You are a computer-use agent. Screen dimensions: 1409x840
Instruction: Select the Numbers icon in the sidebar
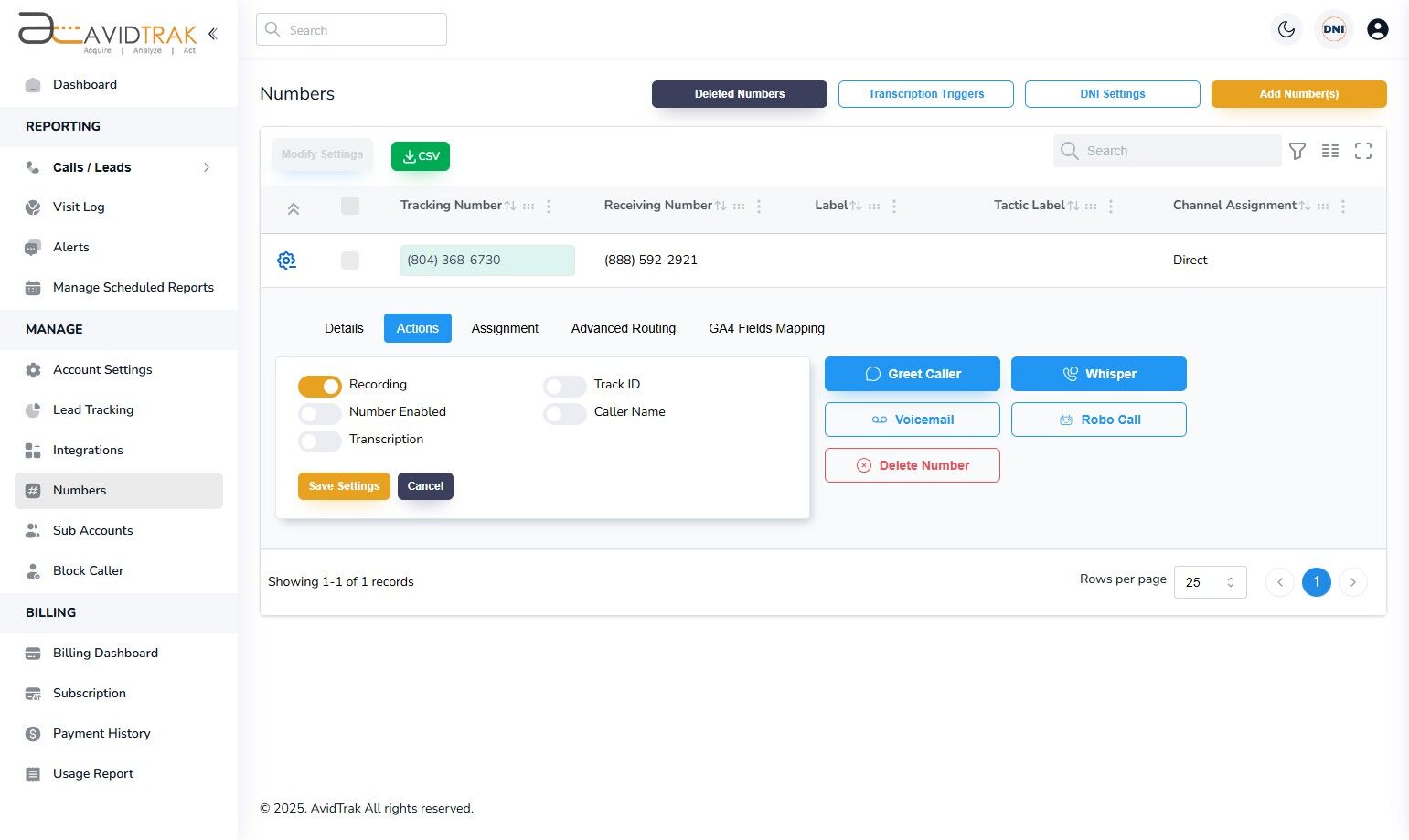(x=33, y=490)
